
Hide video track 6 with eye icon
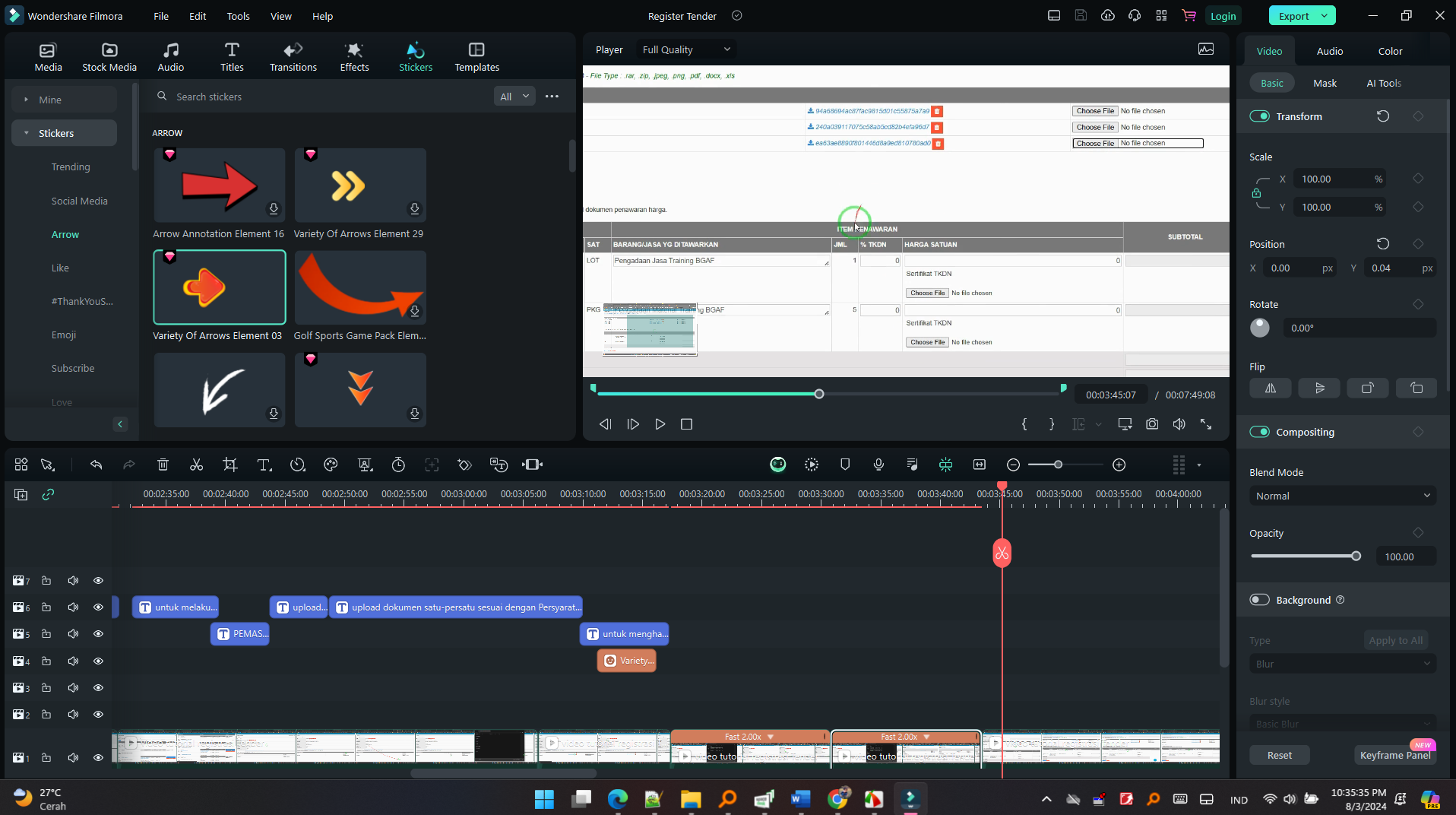click(x=98, y=607)
